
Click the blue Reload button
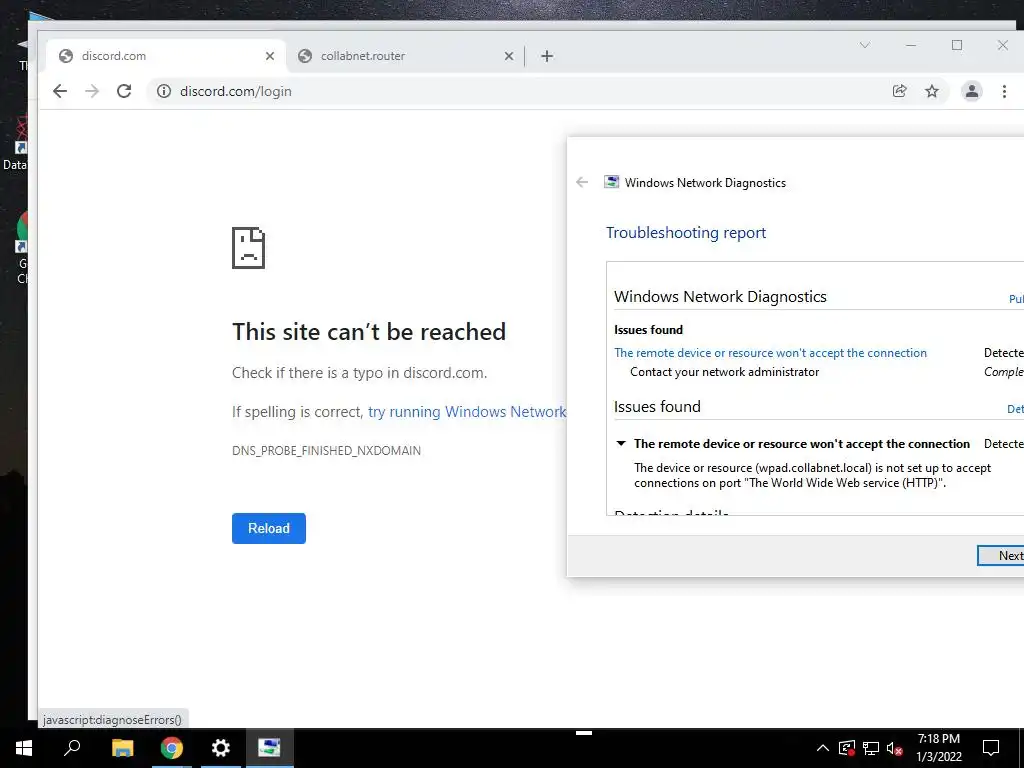click(268, 528)
